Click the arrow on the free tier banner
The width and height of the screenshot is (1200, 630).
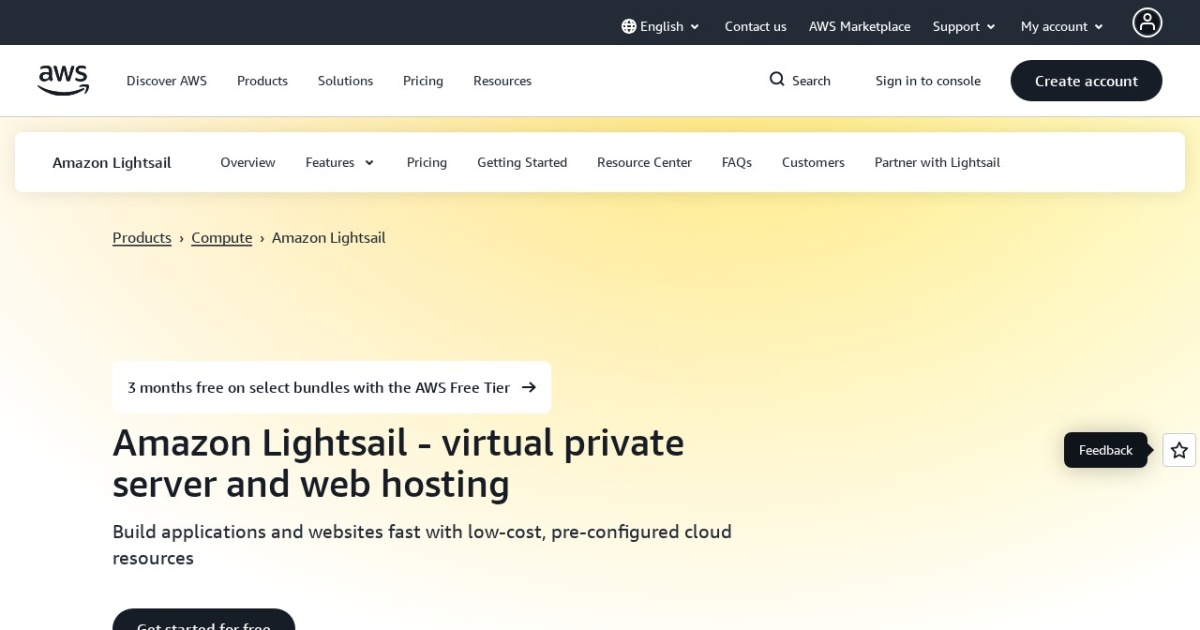tap(528, 387)
